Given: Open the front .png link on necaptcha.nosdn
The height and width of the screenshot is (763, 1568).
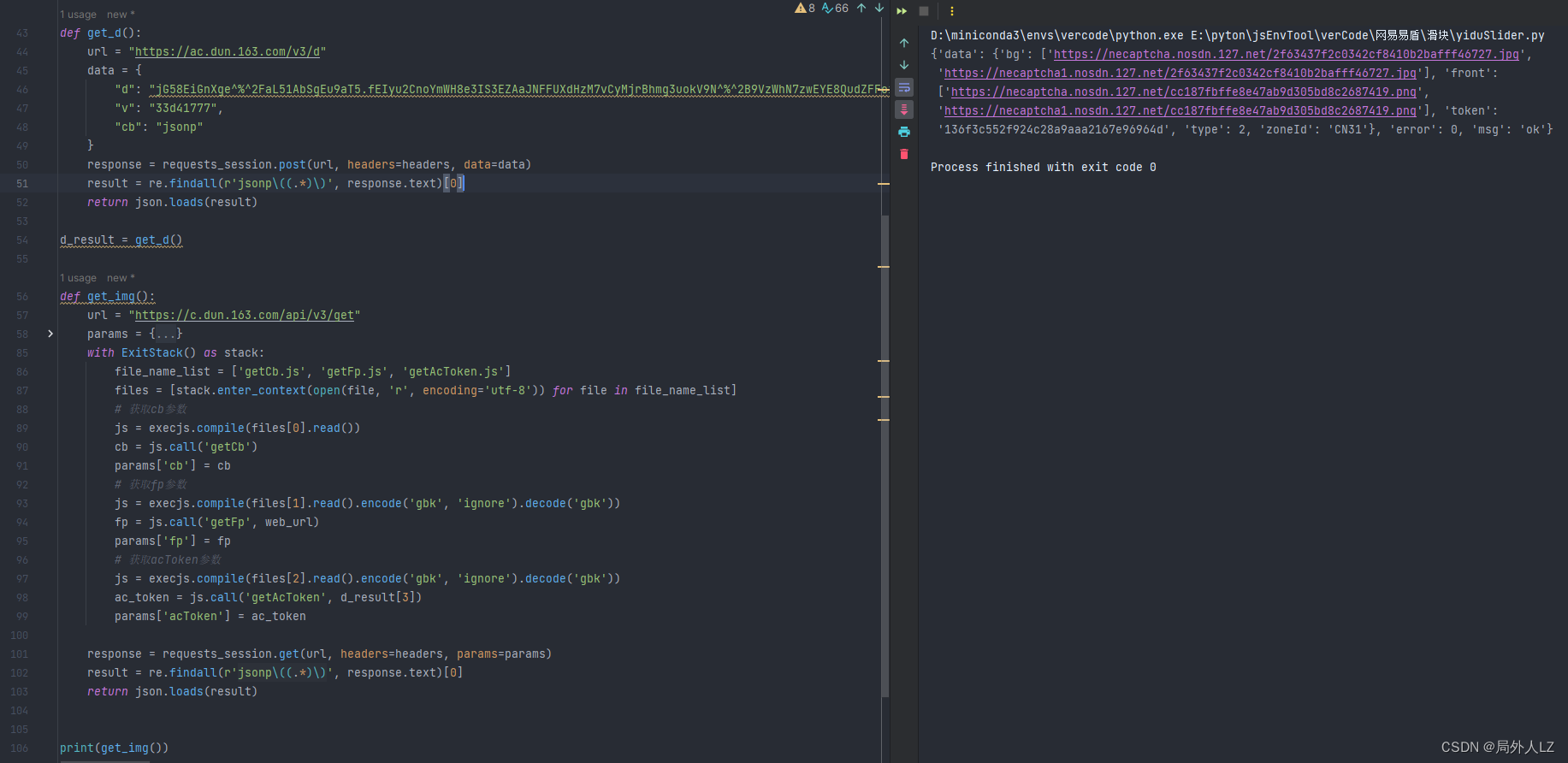Looking at the screenshot, I should click(1183, 92).
